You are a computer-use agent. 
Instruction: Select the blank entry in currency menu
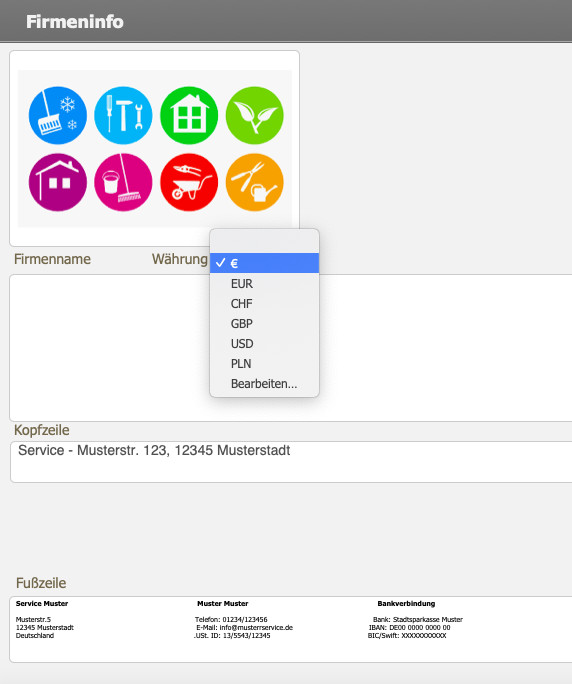tap(264, 243)
